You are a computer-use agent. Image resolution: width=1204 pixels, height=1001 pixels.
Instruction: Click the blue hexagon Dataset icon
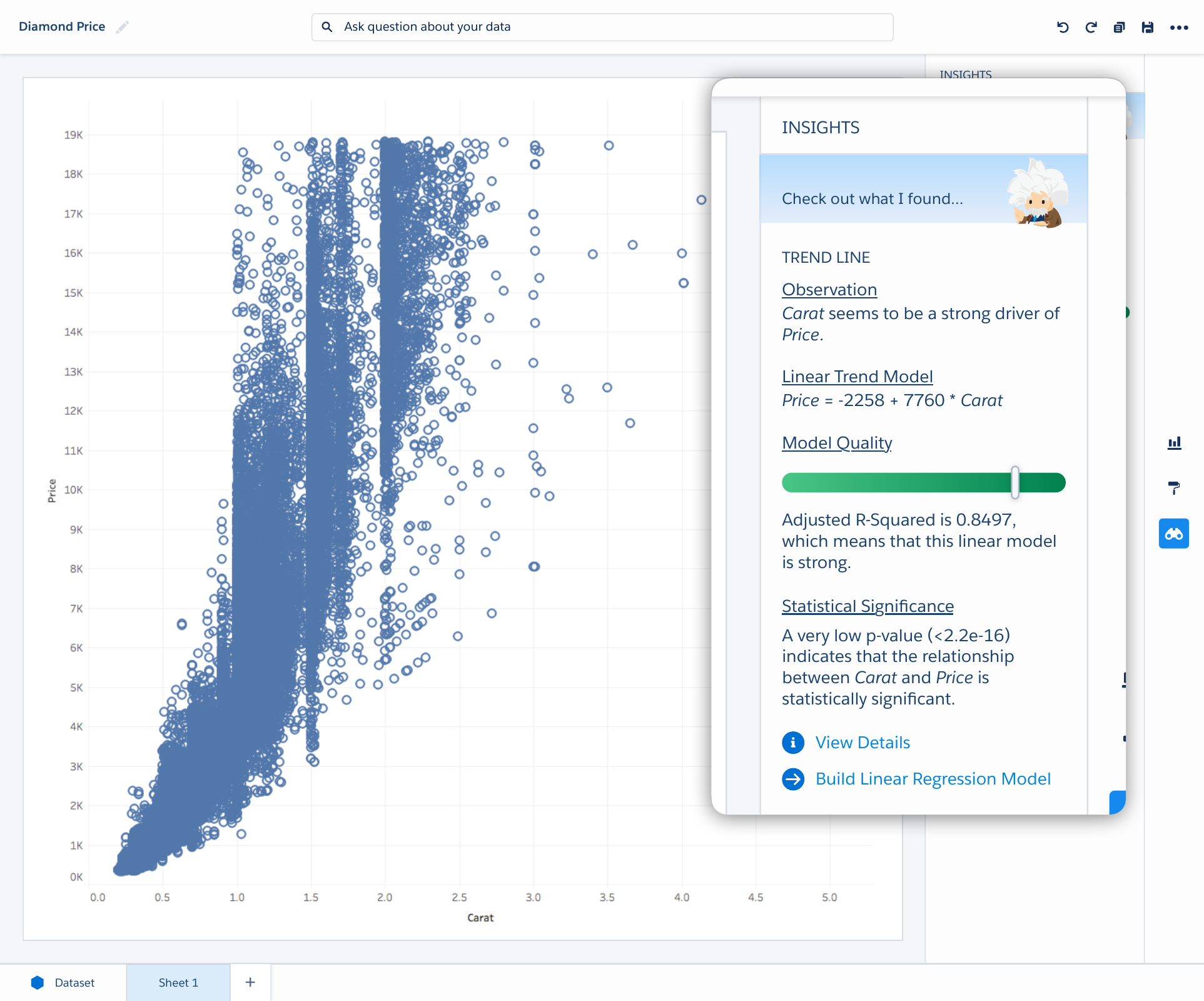[x=38, y=983]
